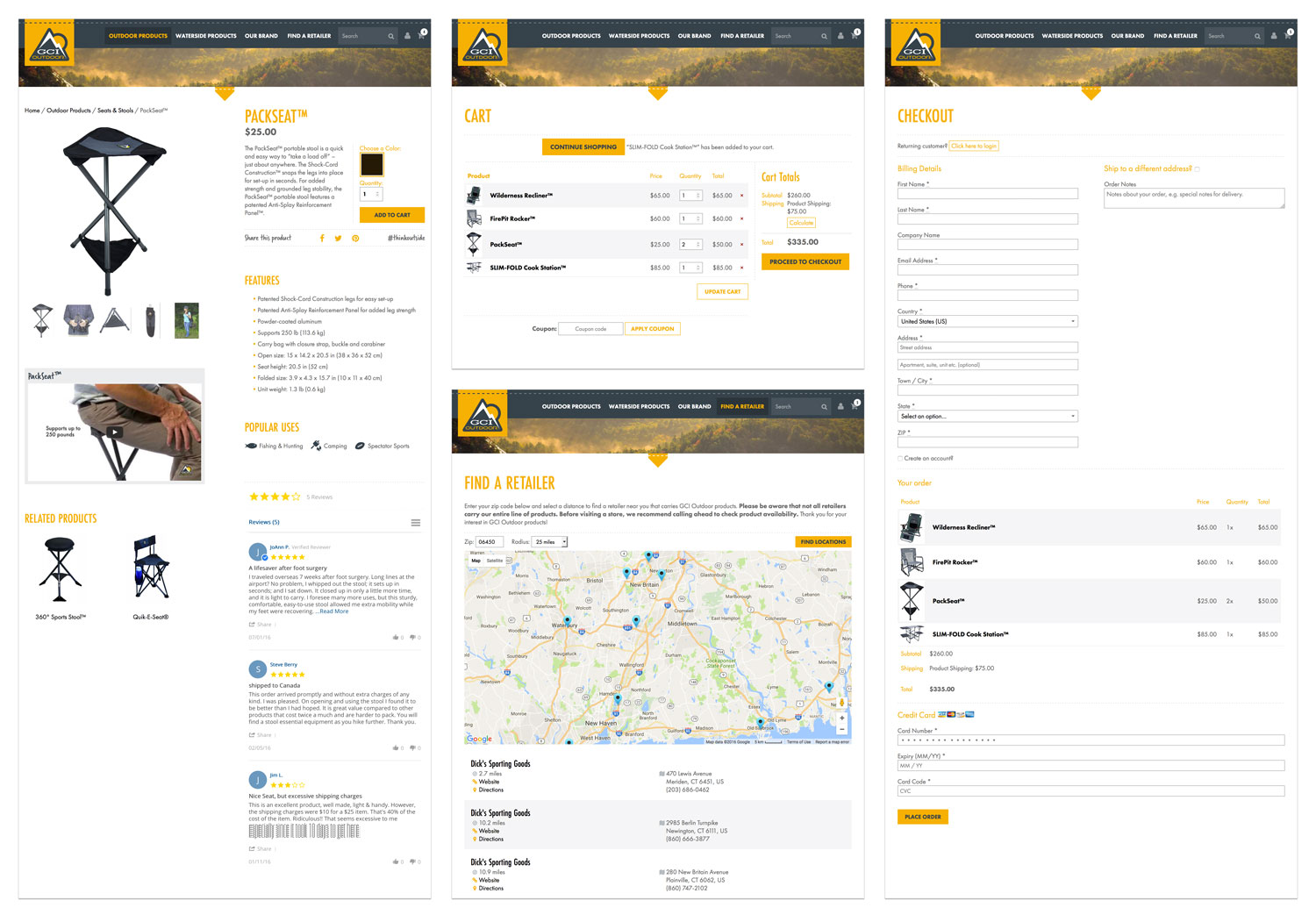Click the Camping icon under Popular Uses
Viewport: 1316px width, 922px height.
coord(316,446)
